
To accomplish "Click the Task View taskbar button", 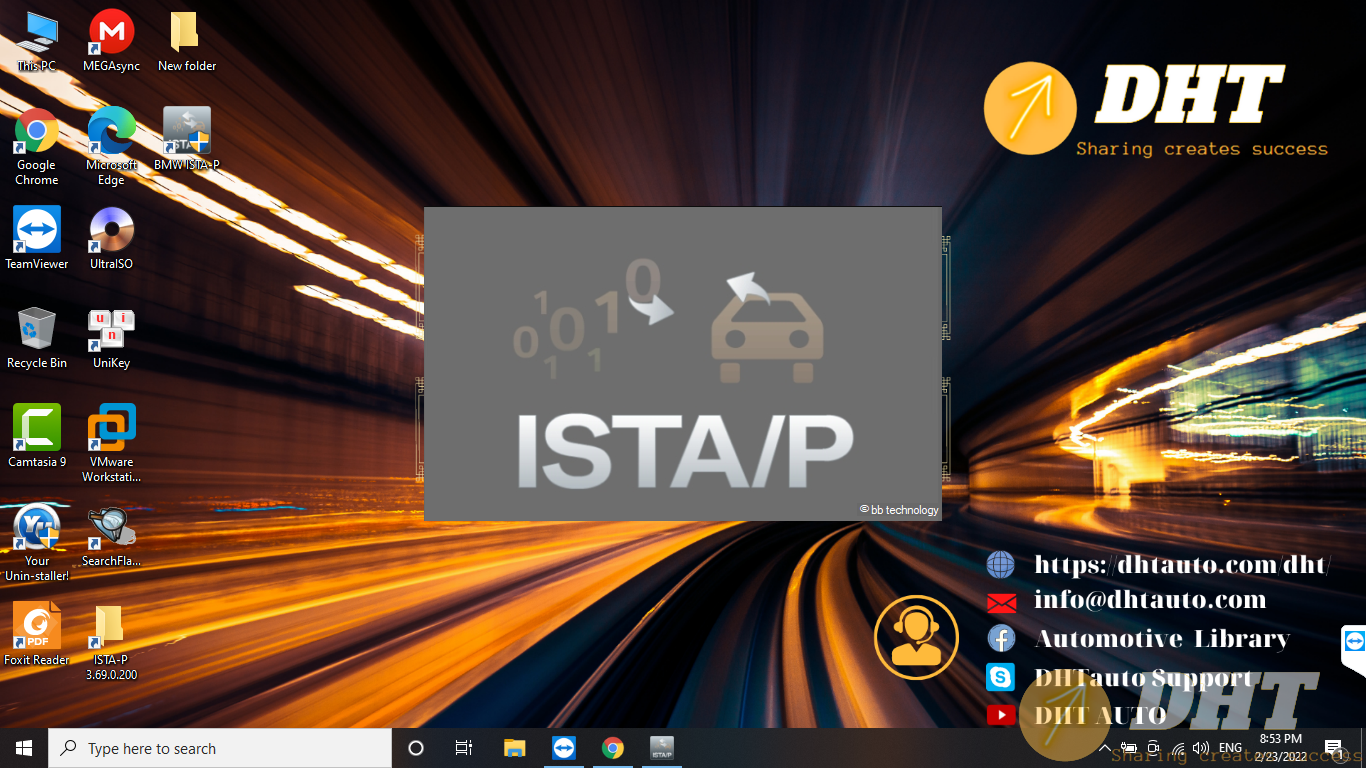I will pyautogui.click(x=464, y=748).
